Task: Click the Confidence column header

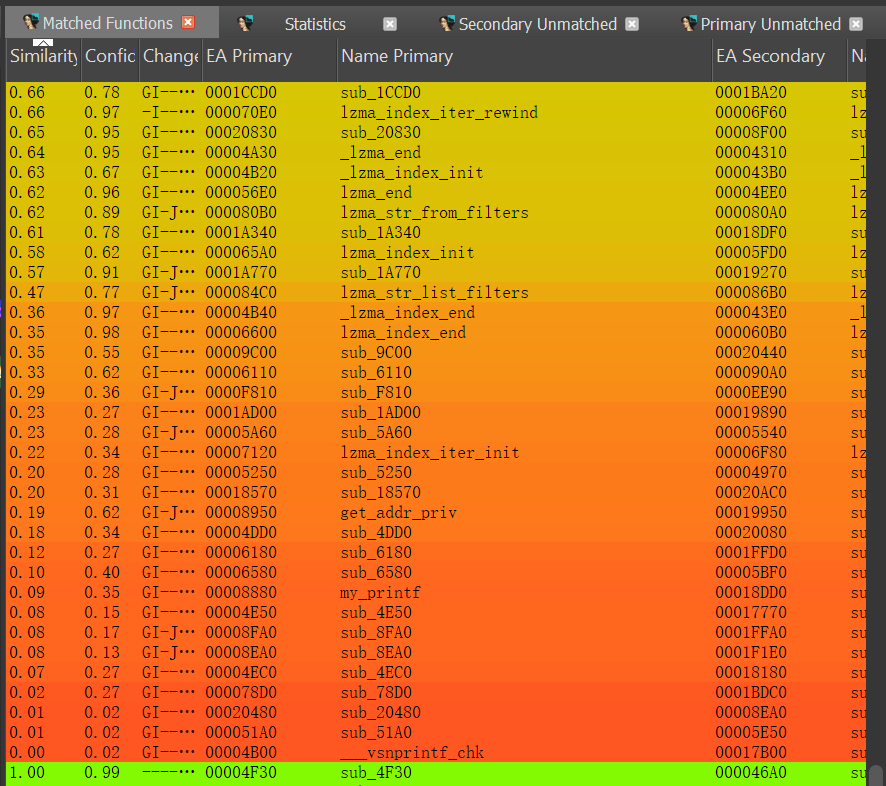Action: (x=110, y=57)
